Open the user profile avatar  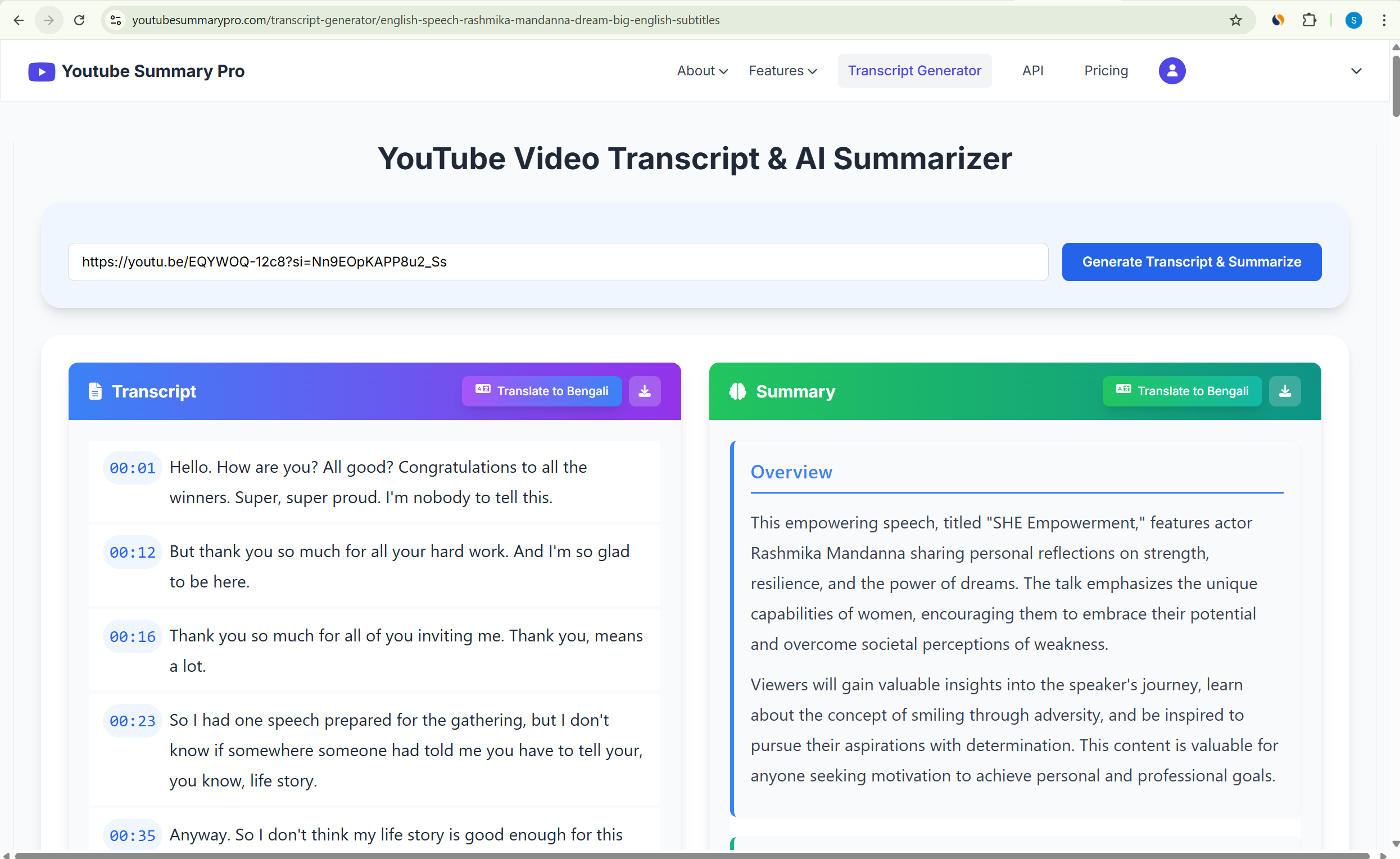point(1172,70)
